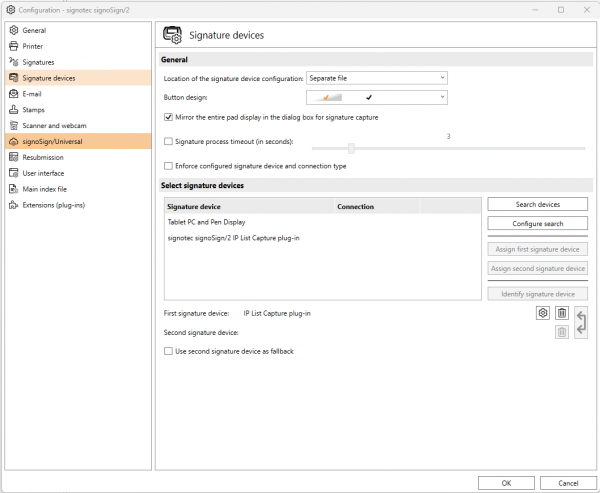Go to the Signatures settings page
The width and height of the screenshot is (600, 493).
(x=78, y=62)
